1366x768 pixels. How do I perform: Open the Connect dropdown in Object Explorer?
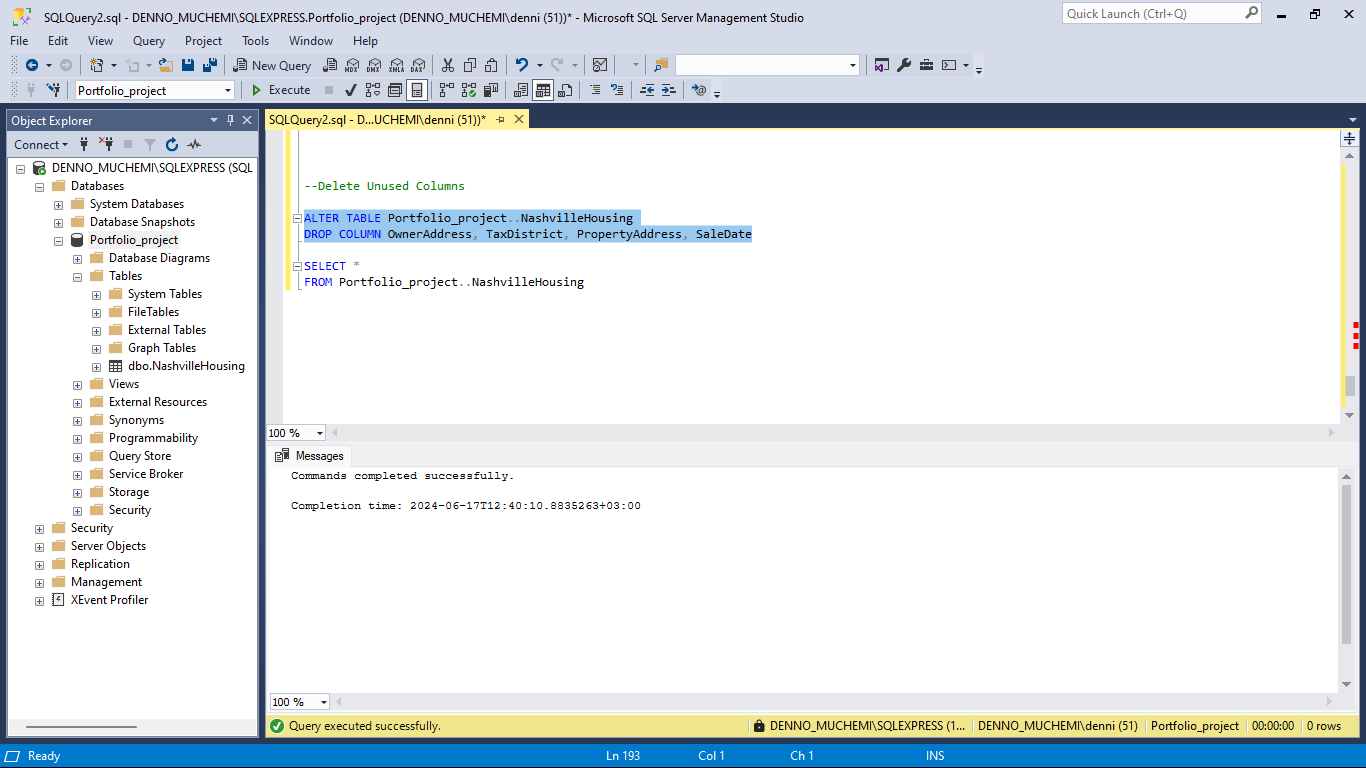(41, 145)
